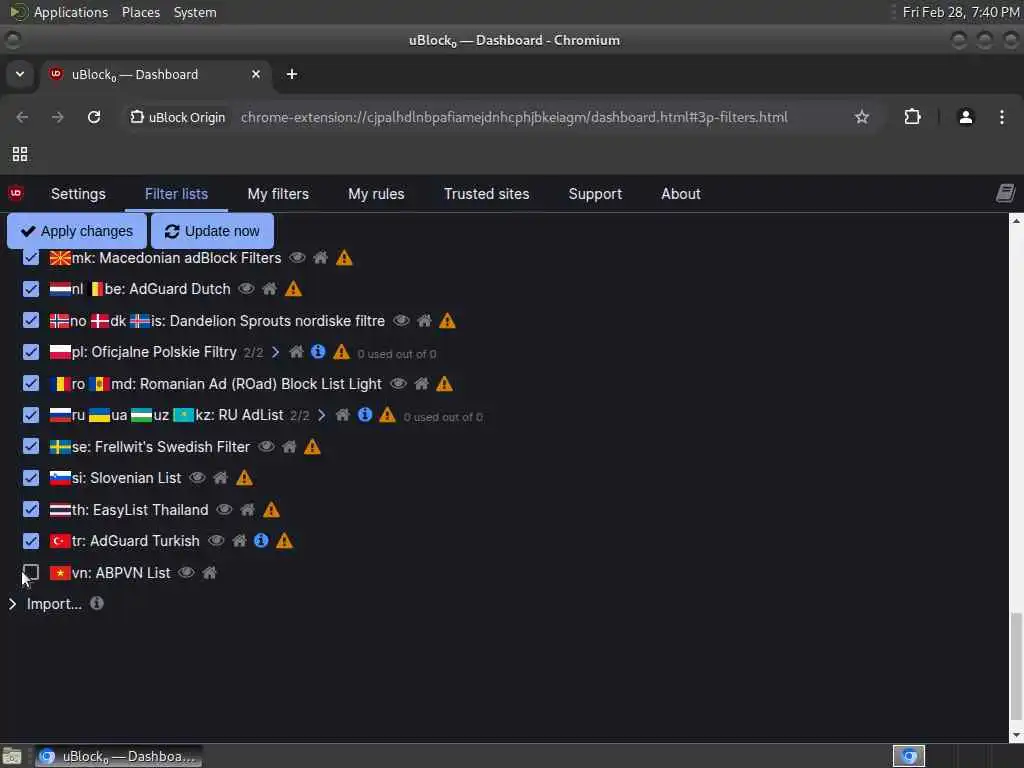Viewport: 1024px width, 768px height.
Task: Click info icon for AdGuard Turkish
Action: (x=261, y=540)
